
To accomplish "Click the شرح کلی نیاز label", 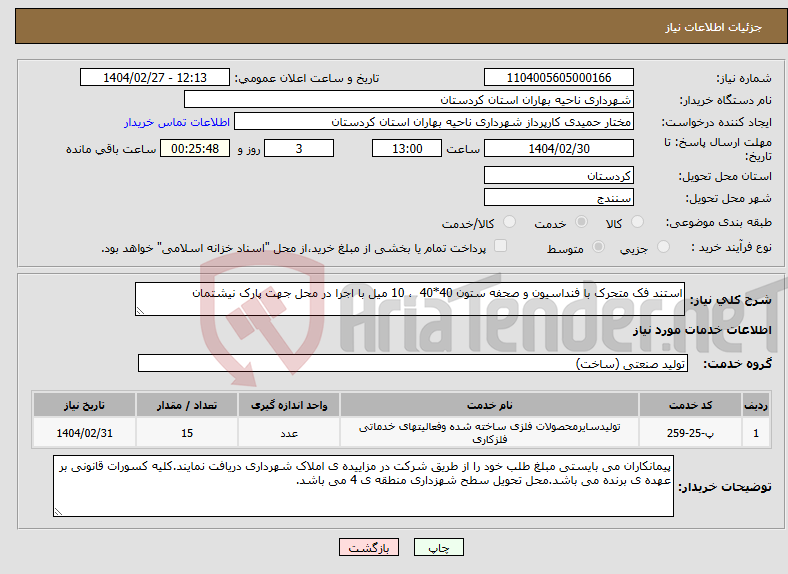I will [731, 300].
